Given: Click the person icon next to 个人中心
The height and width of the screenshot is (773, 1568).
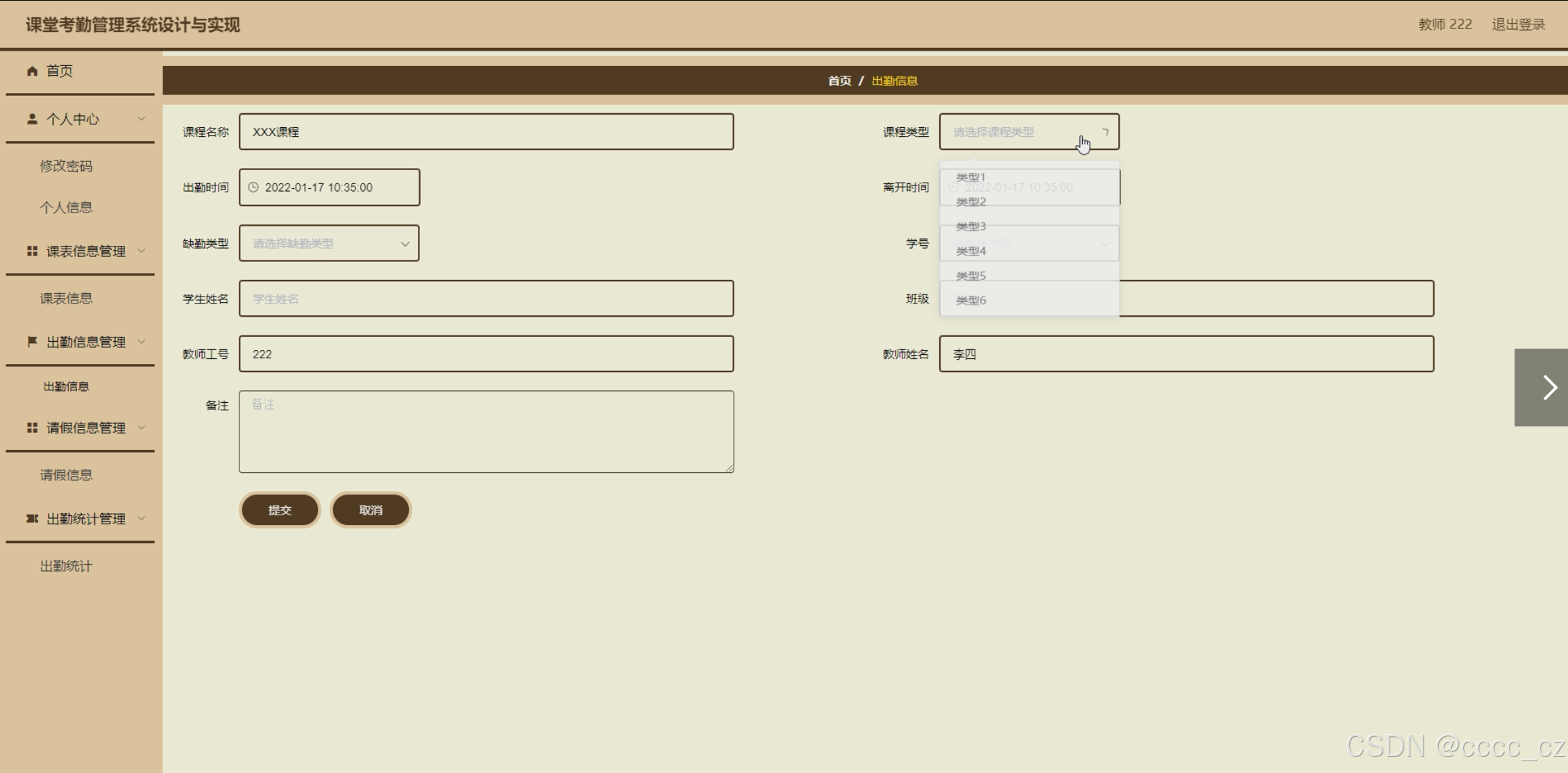Looking at the screenshot, I should click(32, 119).
